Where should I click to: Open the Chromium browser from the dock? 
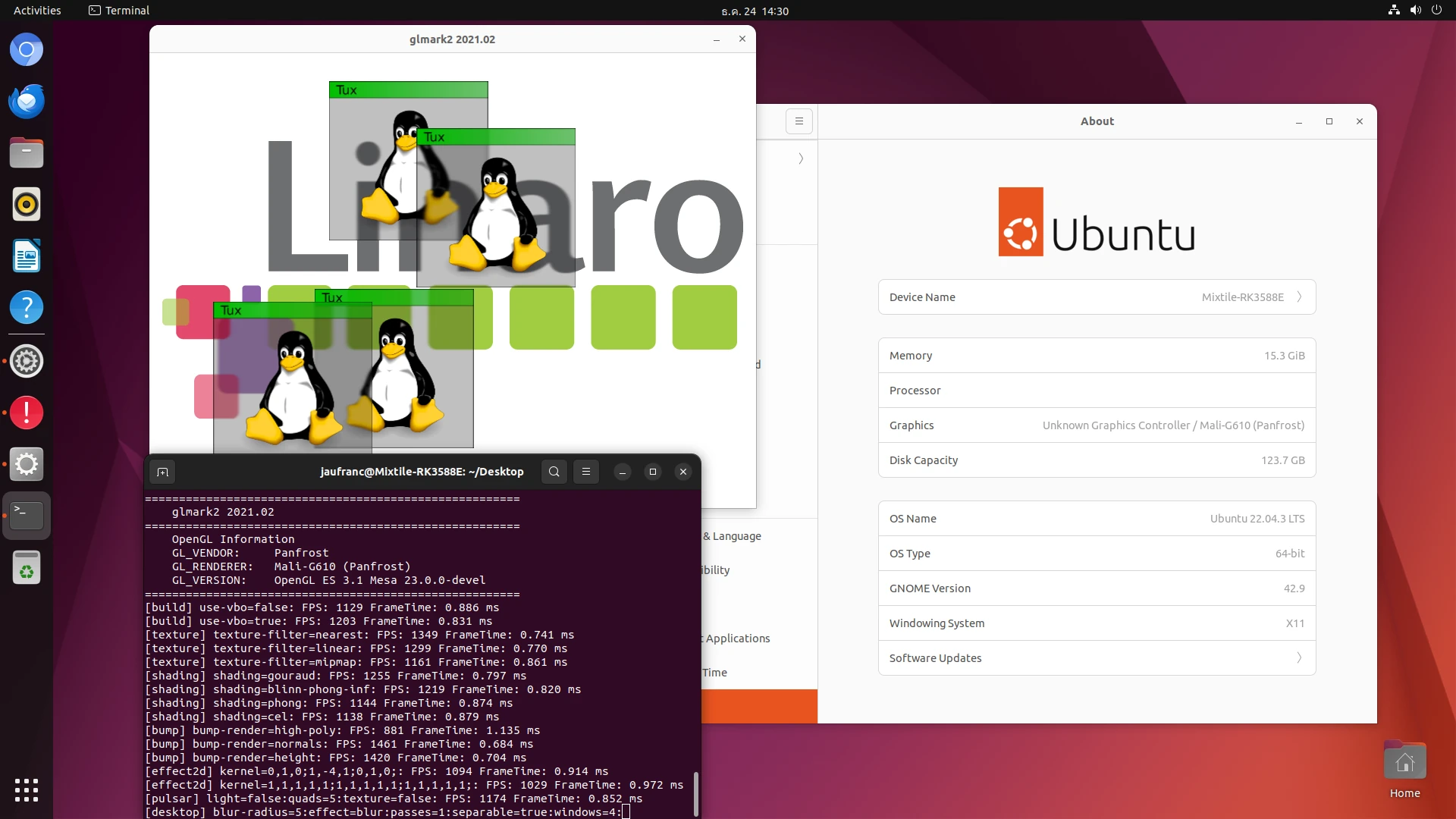click(x=27, y=50)
